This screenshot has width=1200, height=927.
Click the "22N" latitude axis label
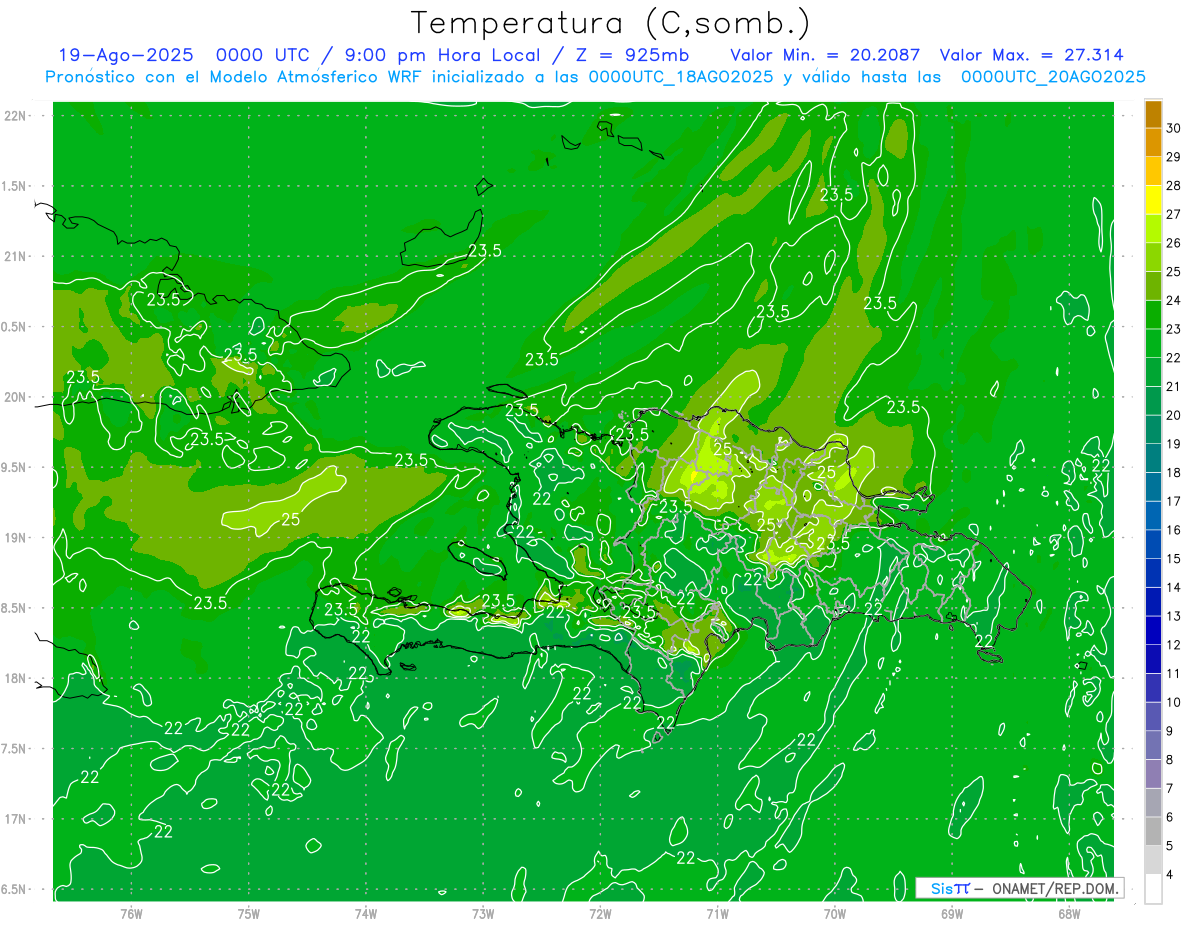coord(16,116)
